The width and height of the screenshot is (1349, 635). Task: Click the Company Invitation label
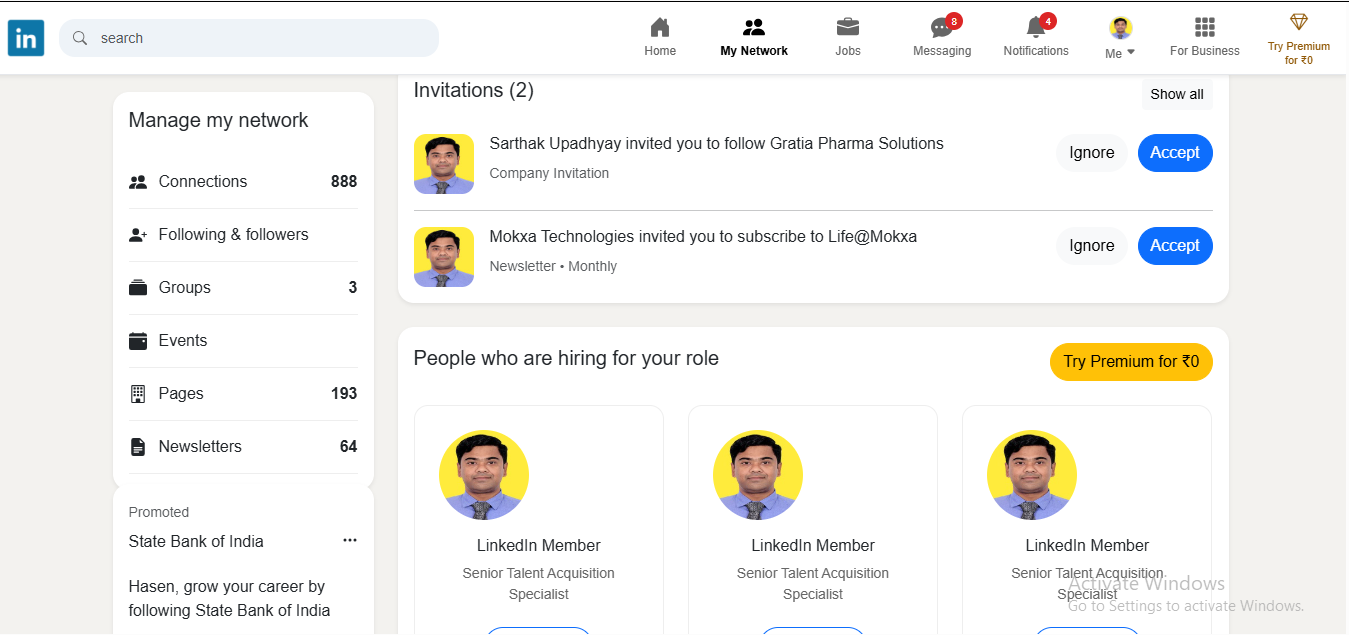[x=549, y=174]
